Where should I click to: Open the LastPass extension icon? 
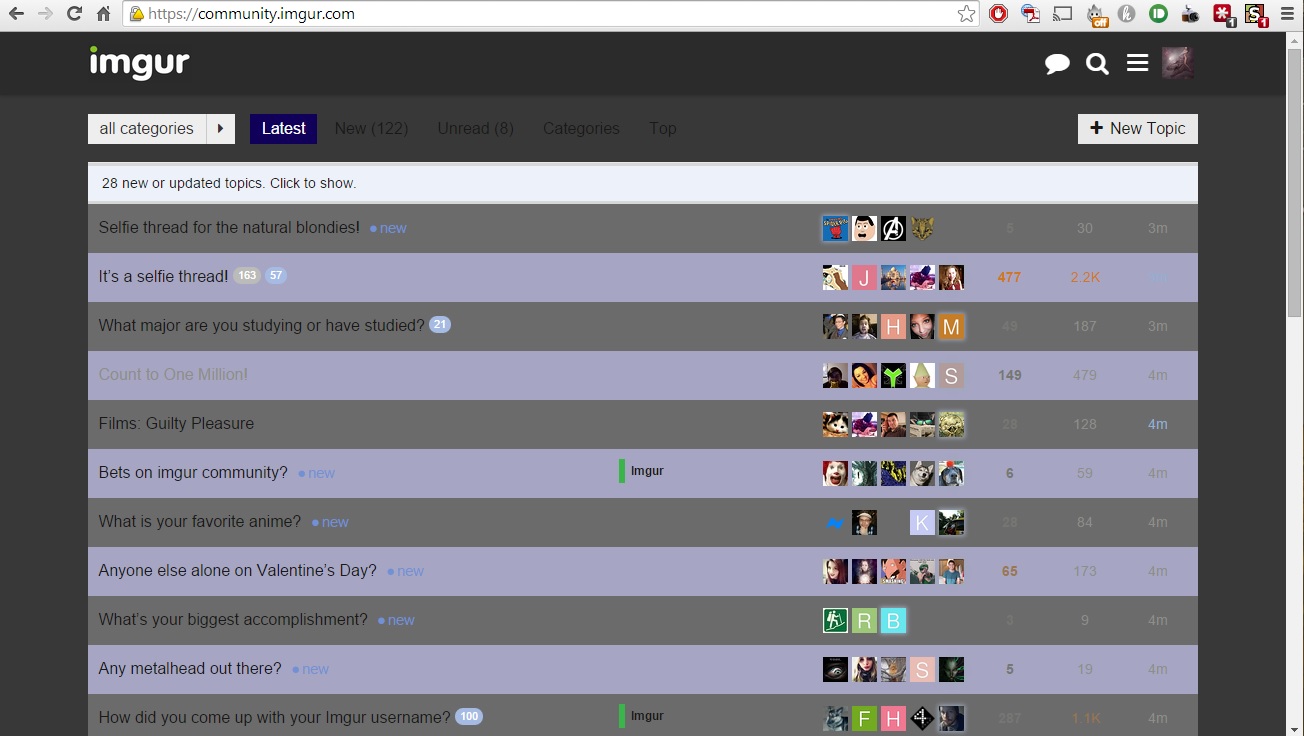pos(1224,14)
